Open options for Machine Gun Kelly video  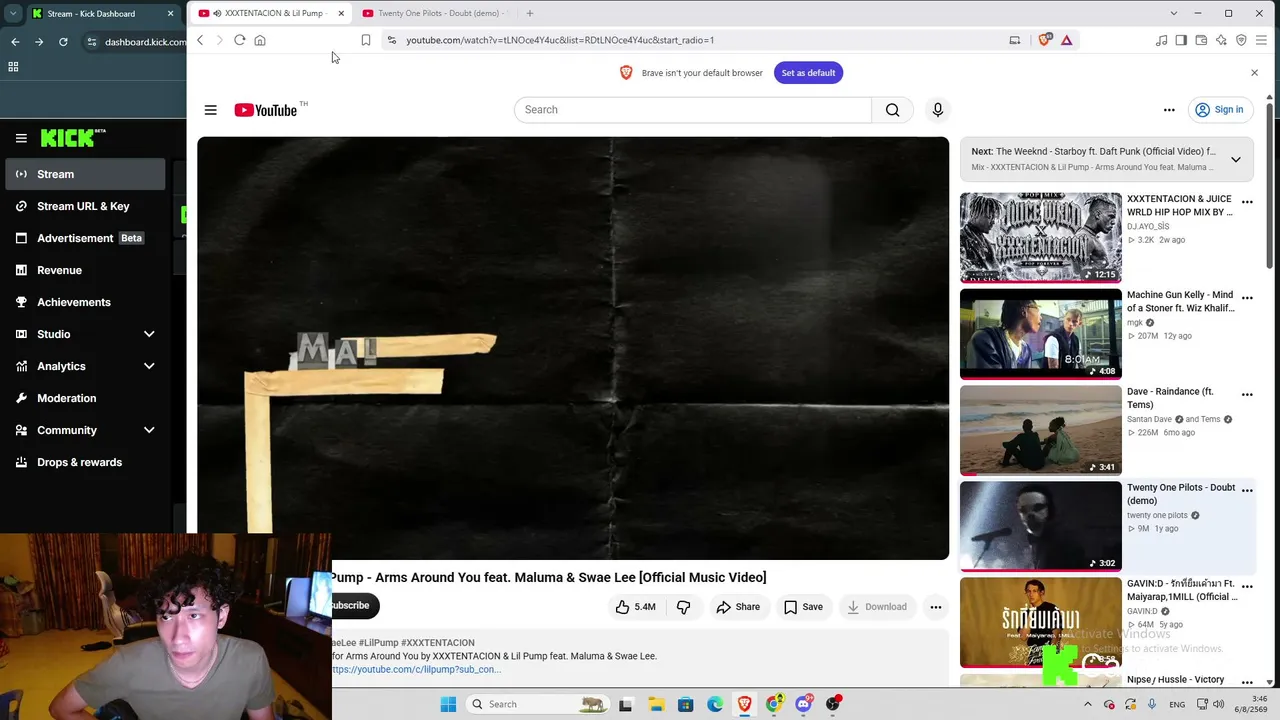1247,298
